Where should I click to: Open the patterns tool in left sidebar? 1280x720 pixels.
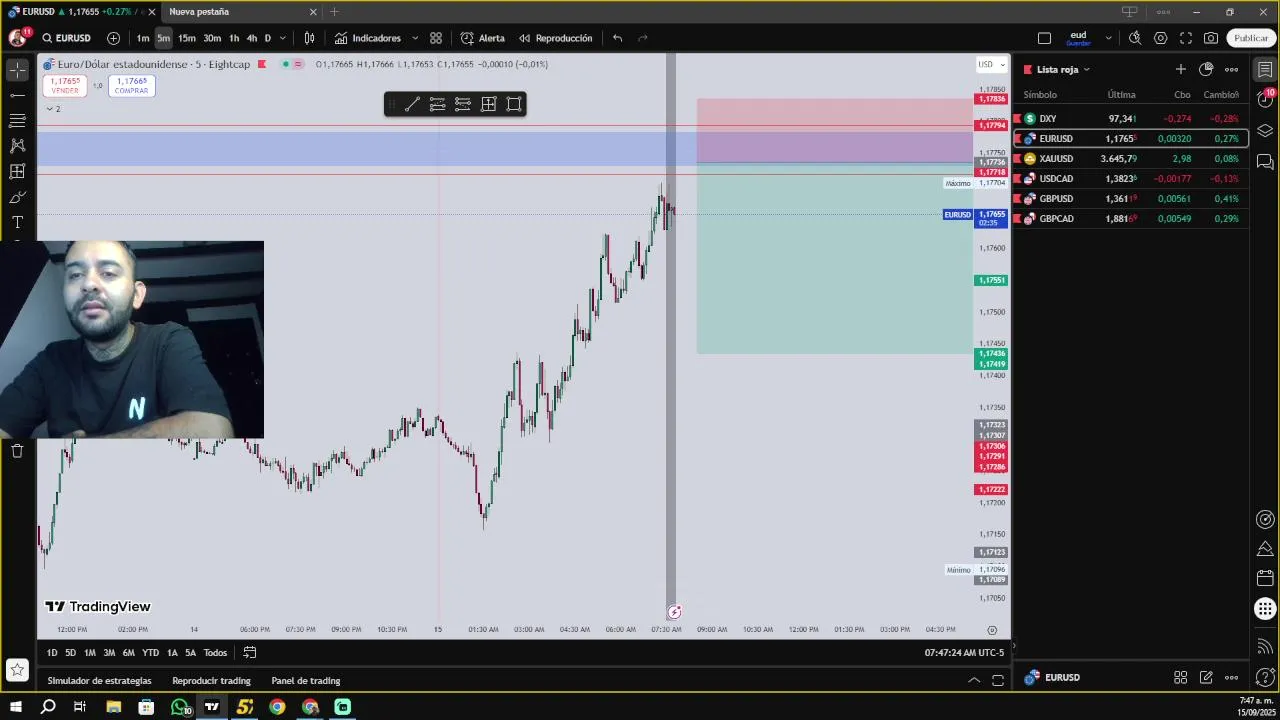[17, 146]
